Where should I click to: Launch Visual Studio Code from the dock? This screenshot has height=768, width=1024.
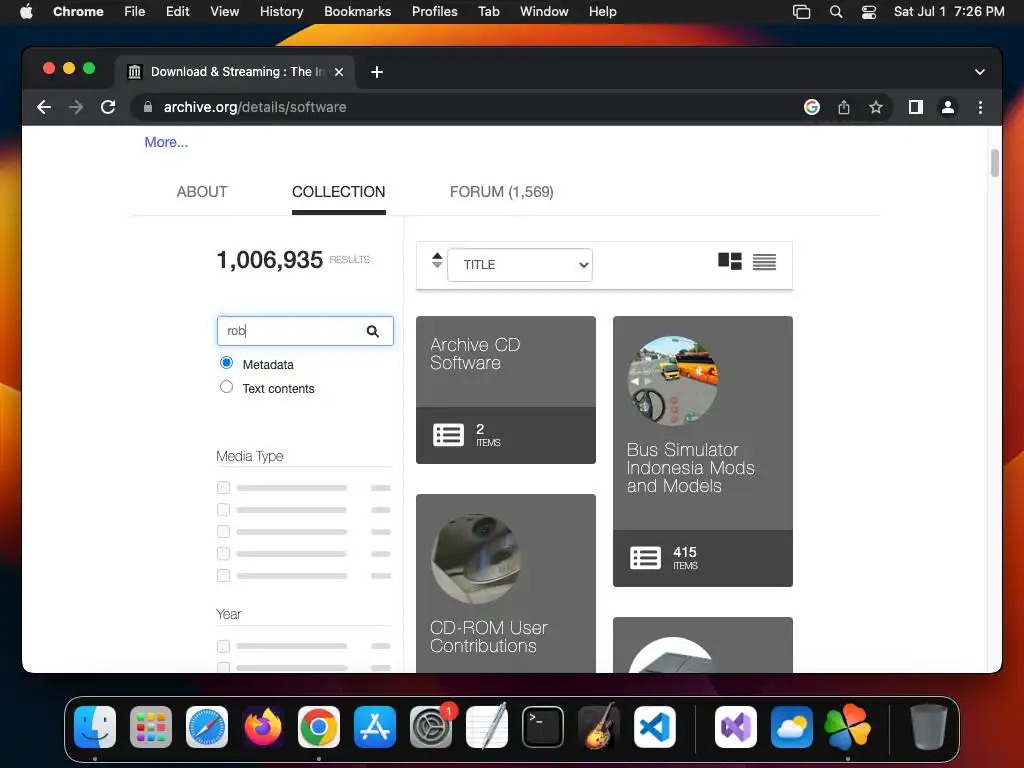[654, 727]
